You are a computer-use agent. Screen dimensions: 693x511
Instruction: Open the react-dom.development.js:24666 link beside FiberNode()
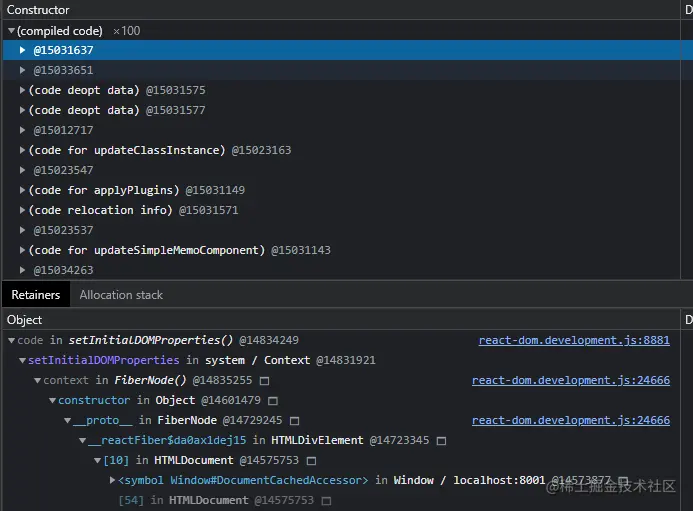point(570,381)
